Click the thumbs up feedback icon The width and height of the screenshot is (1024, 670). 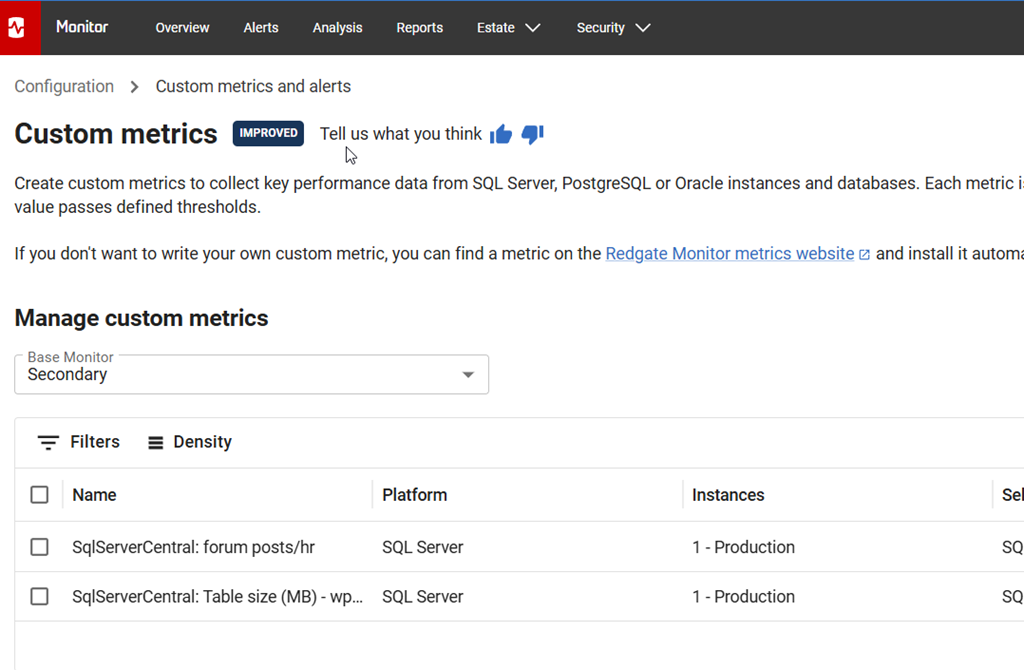click(501, 134)
